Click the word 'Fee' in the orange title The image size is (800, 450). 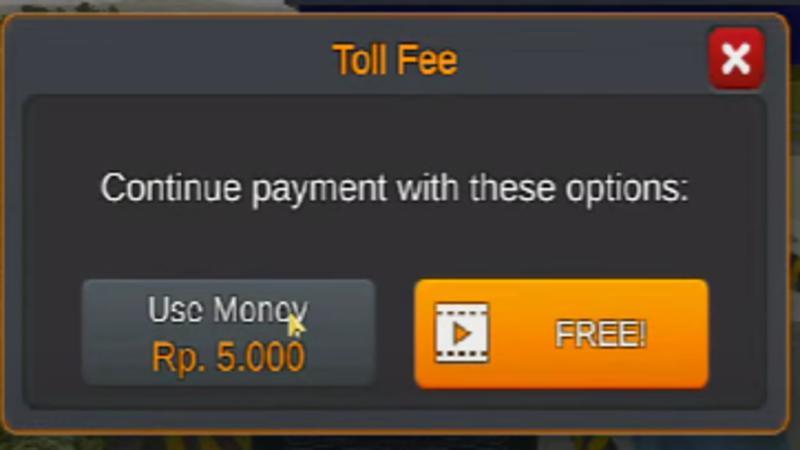[x=427, y=60]
